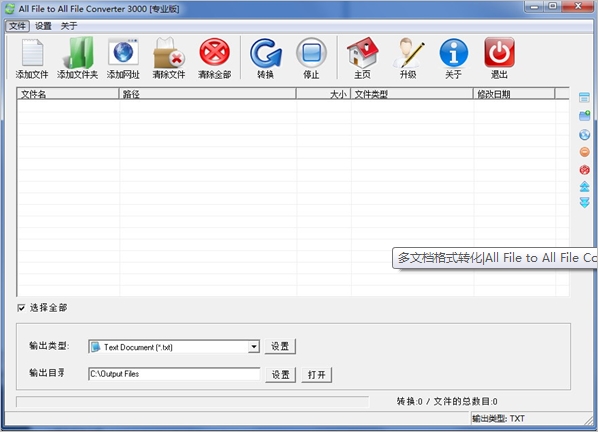
Task: Click the 添加文件夹 (Add Folder) green icon
Action: coord(78,58)
